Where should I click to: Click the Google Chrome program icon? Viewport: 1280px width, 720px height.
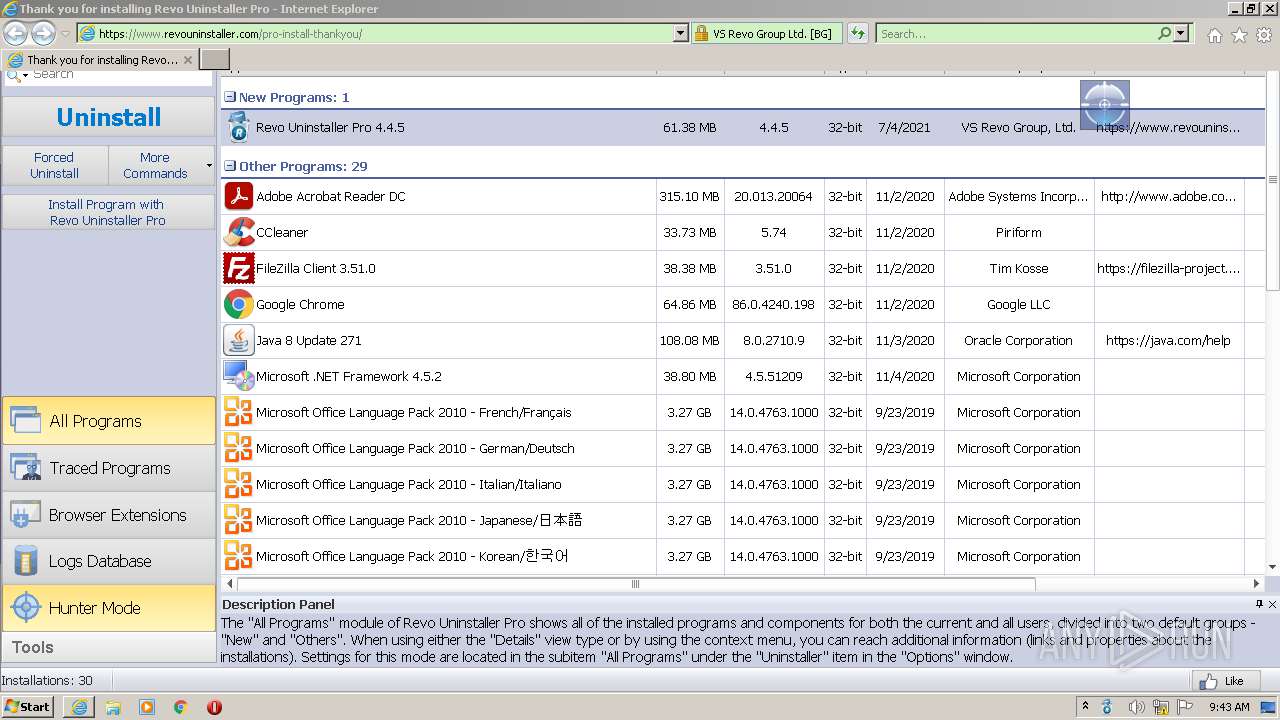coord(238,304)
